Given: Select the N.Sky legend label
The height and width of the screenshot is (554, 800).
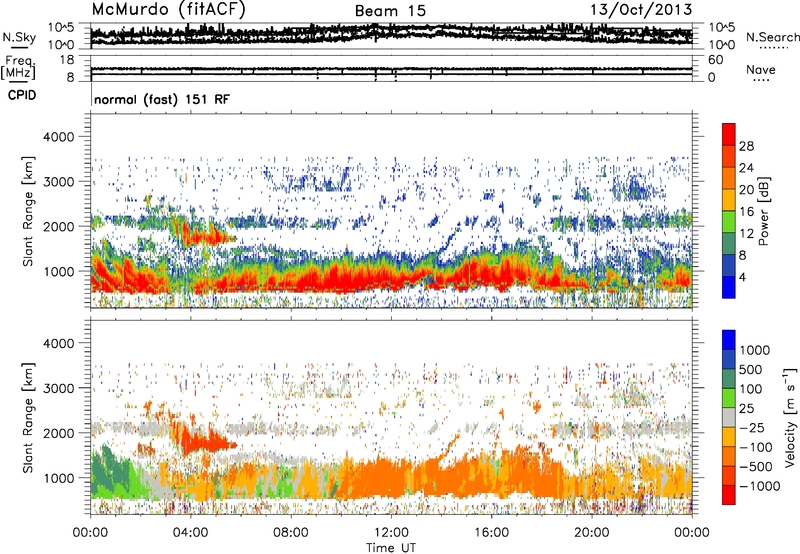Looking at the screenshot, I should click(19, 37).
